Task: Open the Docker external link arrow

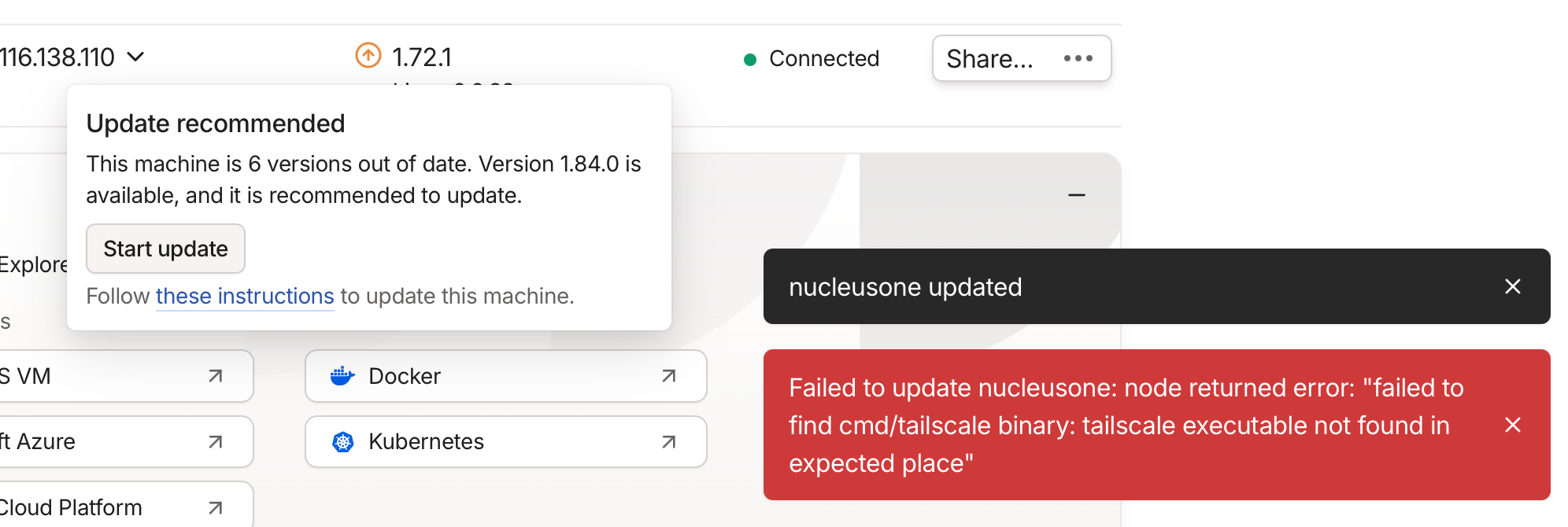Action: [x=668, y=376]
